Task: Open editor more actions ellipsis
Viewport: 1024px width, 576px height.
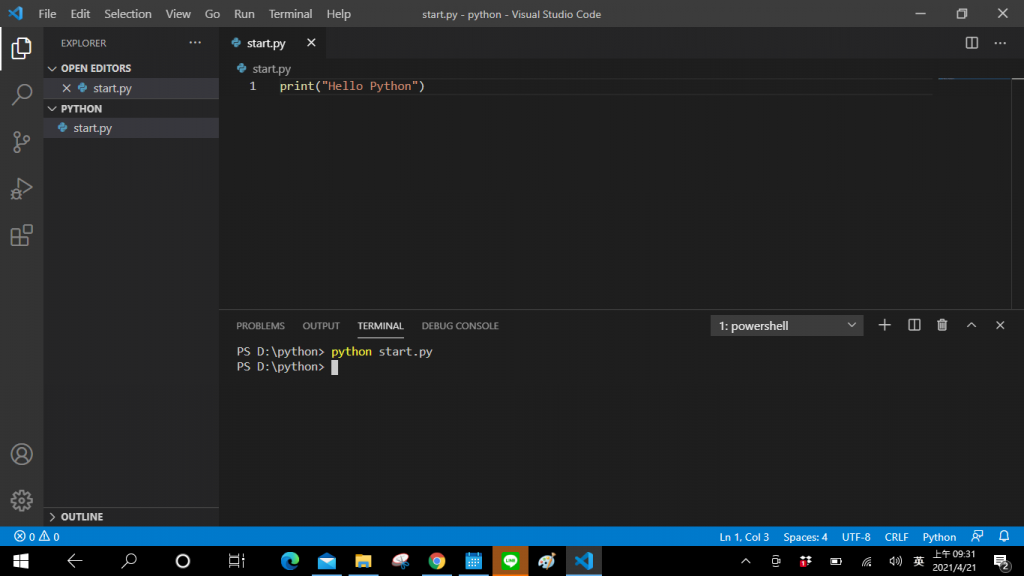Action: click(1000, 43)
